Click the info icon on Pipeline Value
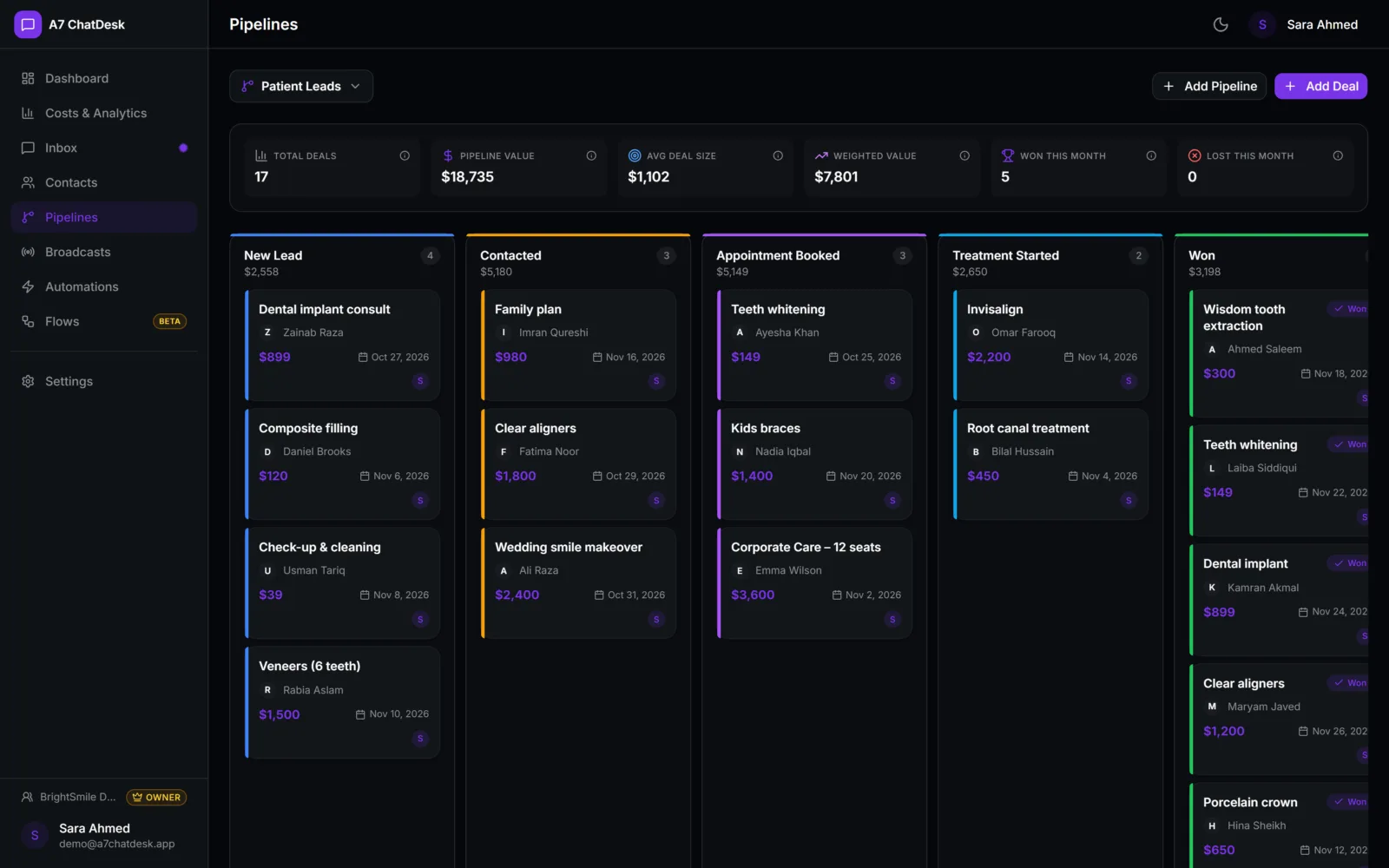Viewport: 1389px width, 868px height. click(x=591, y=155)
